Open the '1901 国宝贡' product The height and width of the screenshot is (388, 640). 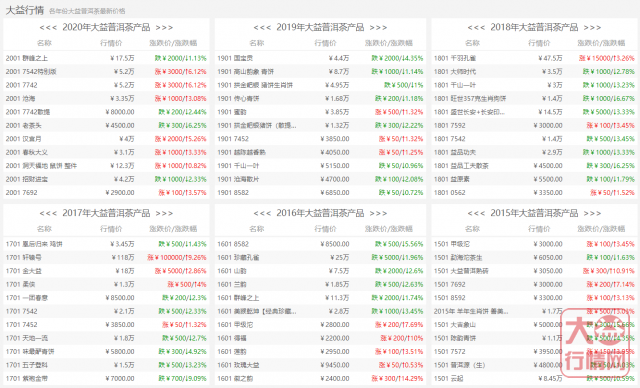(235, 58)
